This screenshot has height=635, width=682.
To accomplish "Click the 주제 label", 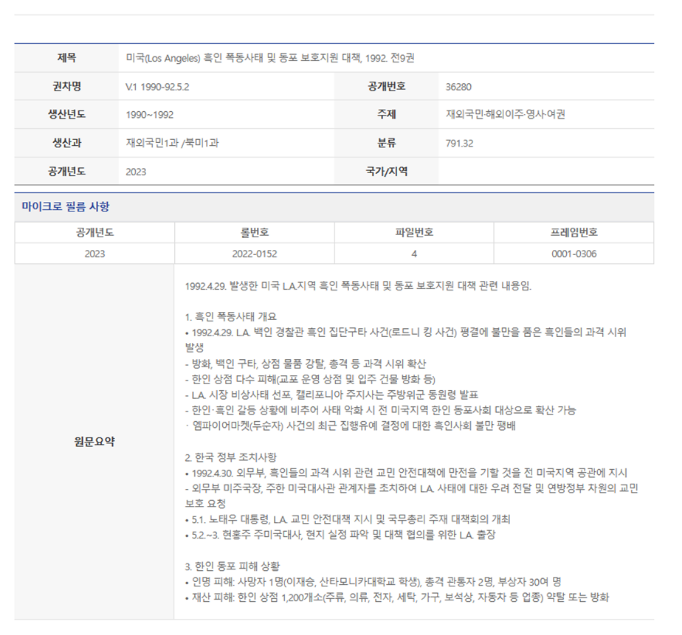I will click(386, 114).
